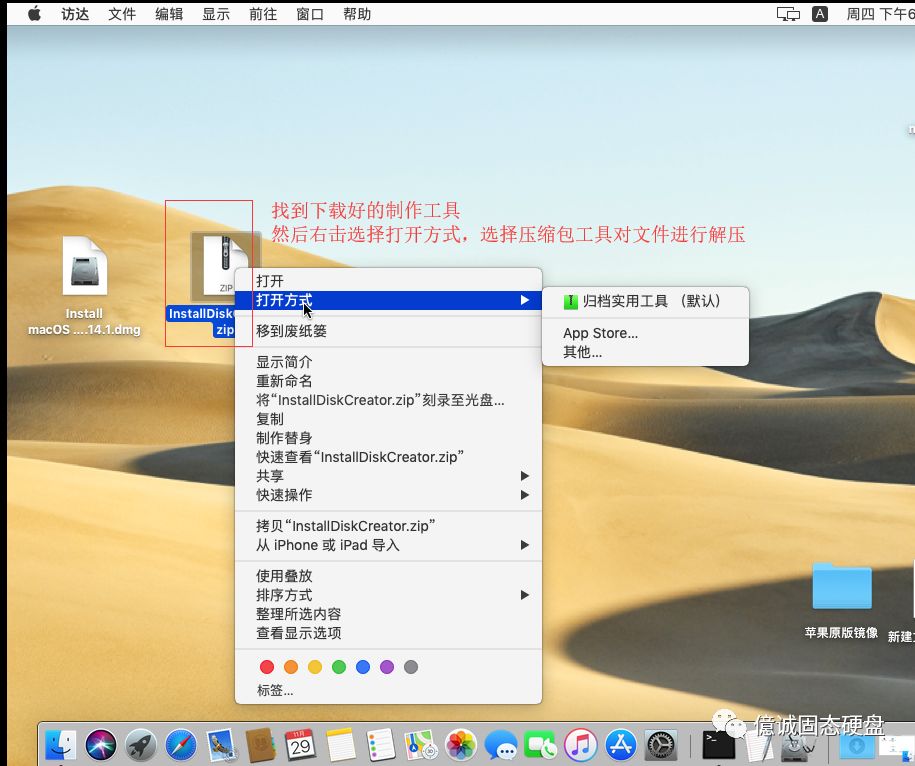The width and height of the screenshot is (915, 766).
Task: Choose 整理所选内容 in context menu
Action: click(388, 614)
